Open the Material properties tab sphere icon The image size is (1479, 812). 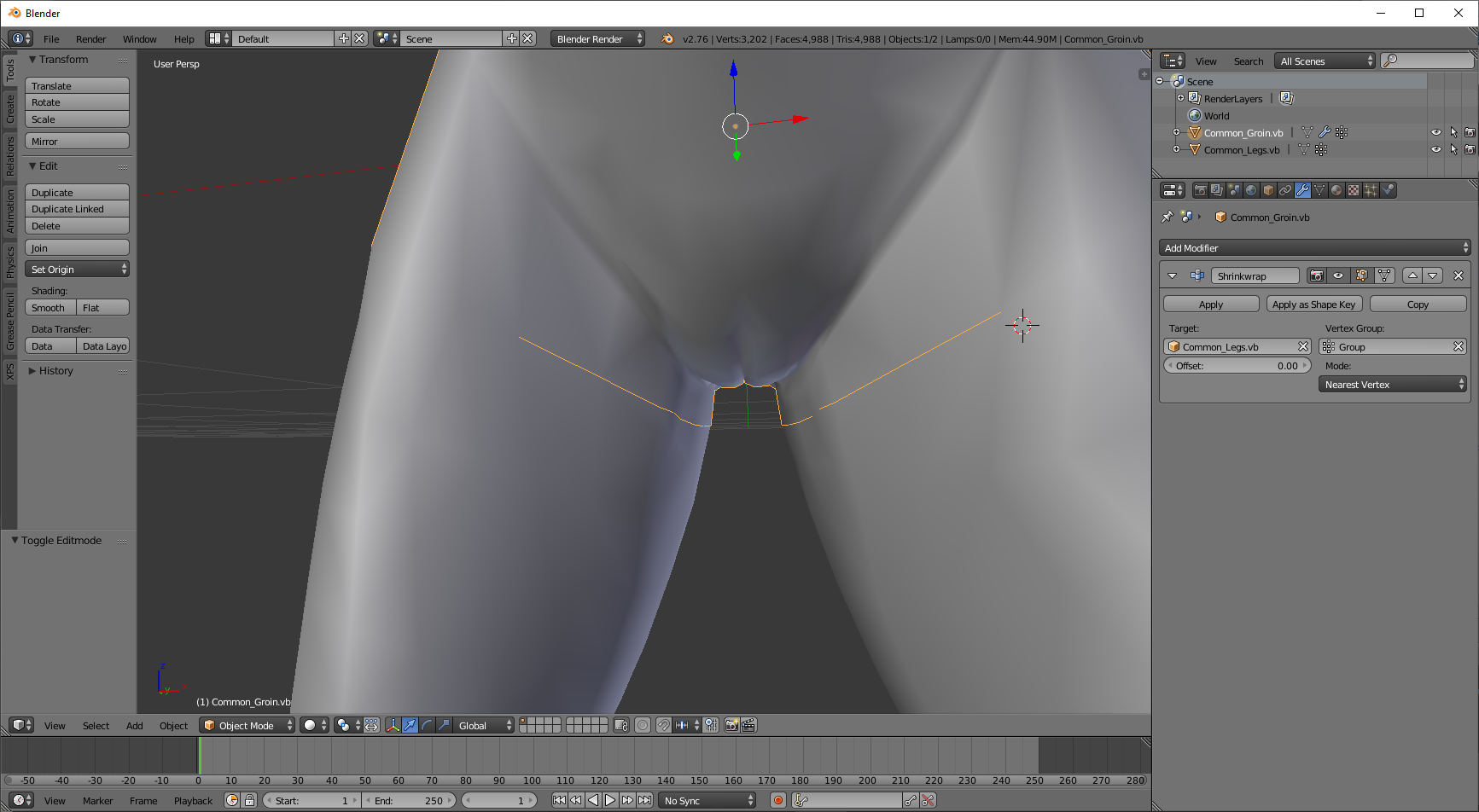(1336, 190)
